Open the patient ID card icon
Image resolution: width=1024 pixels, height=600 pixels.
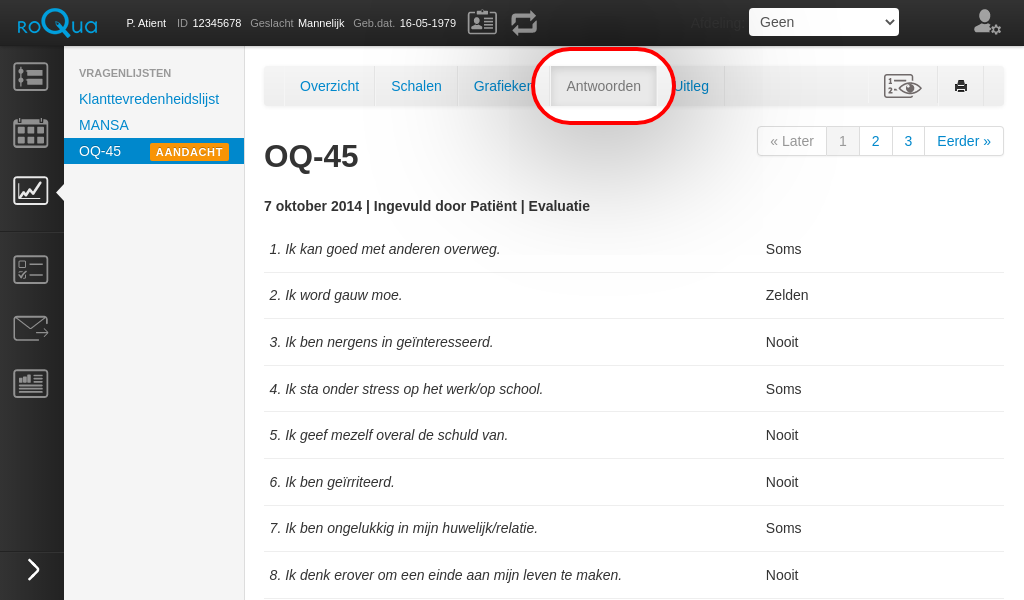[483, 23]
